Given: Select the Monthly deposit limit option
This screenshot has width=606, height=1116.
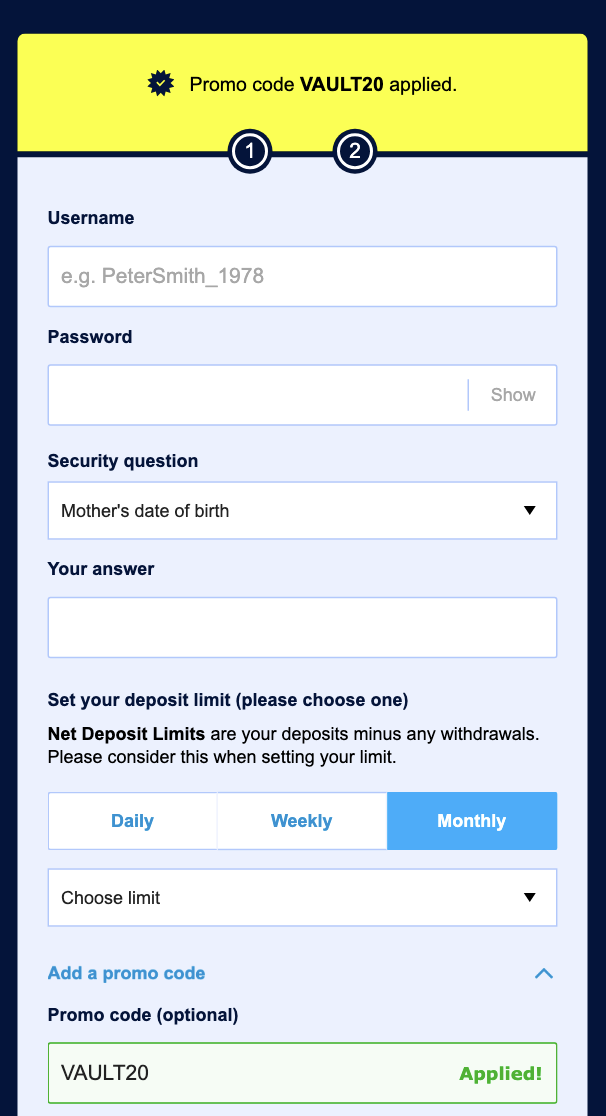Looking at the screenshot, I should pyautogui.click(x=471, y=820).
